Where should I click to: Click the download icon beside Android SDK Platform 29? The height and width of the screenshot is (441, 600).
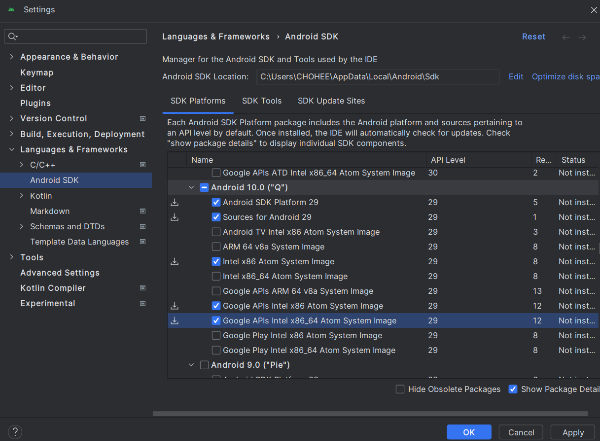click(x=174, y=202)
